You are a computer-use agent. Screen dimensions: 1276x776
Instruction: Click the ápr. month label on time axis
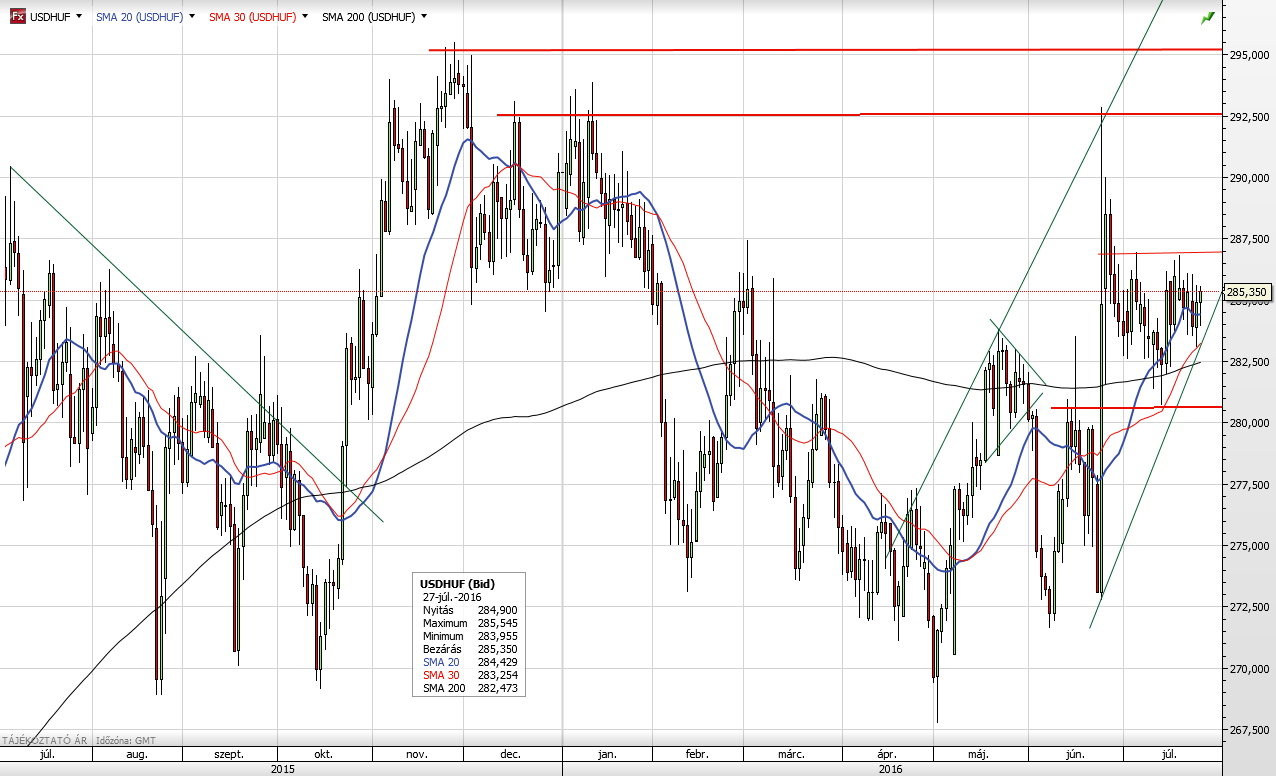click(886, 755)
